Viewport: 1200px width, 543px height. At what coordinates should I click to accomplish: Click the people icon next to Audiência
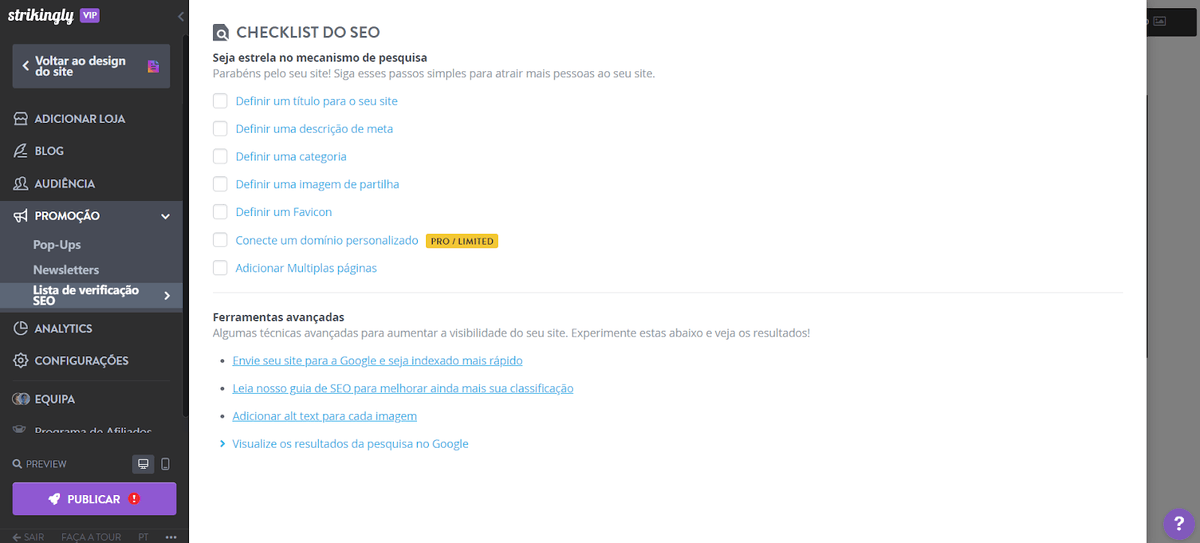[x=20, y=184]
